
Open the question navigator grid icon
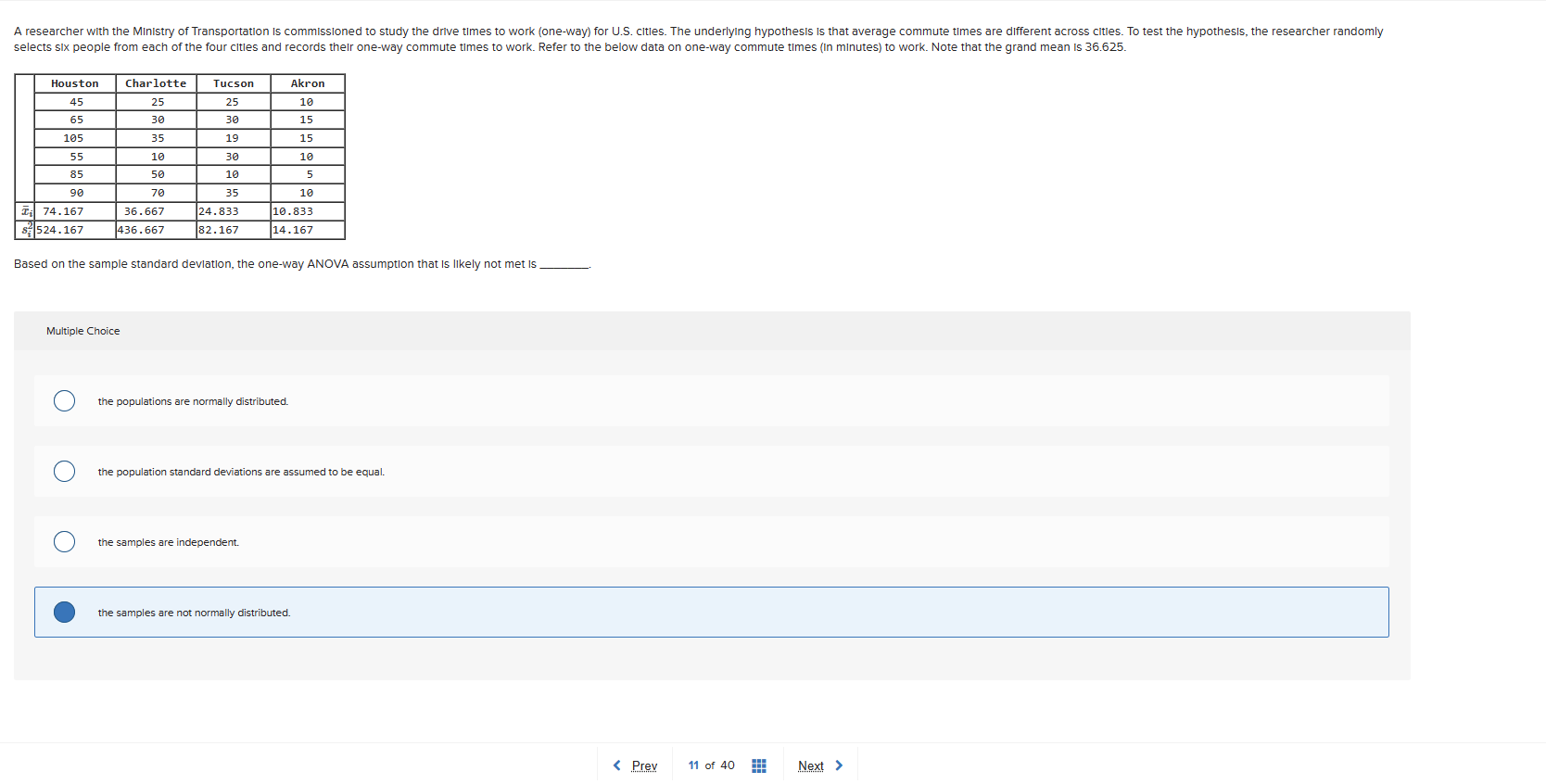tap(758, 765)
